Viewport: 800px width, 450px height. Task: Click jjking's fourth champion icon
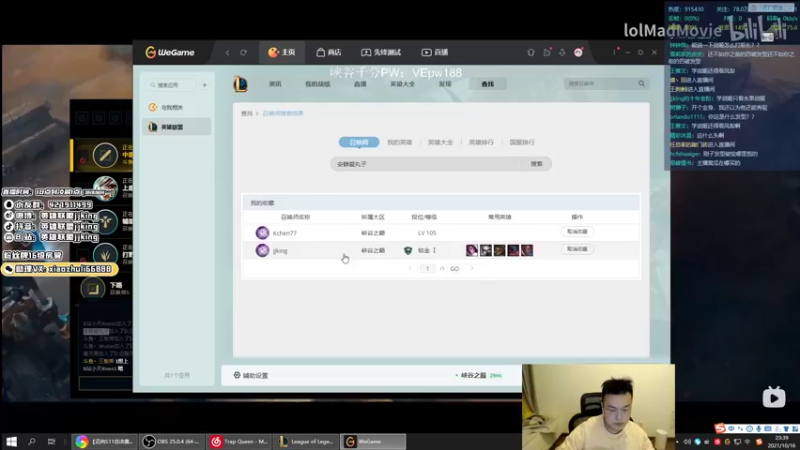[513, 250]
